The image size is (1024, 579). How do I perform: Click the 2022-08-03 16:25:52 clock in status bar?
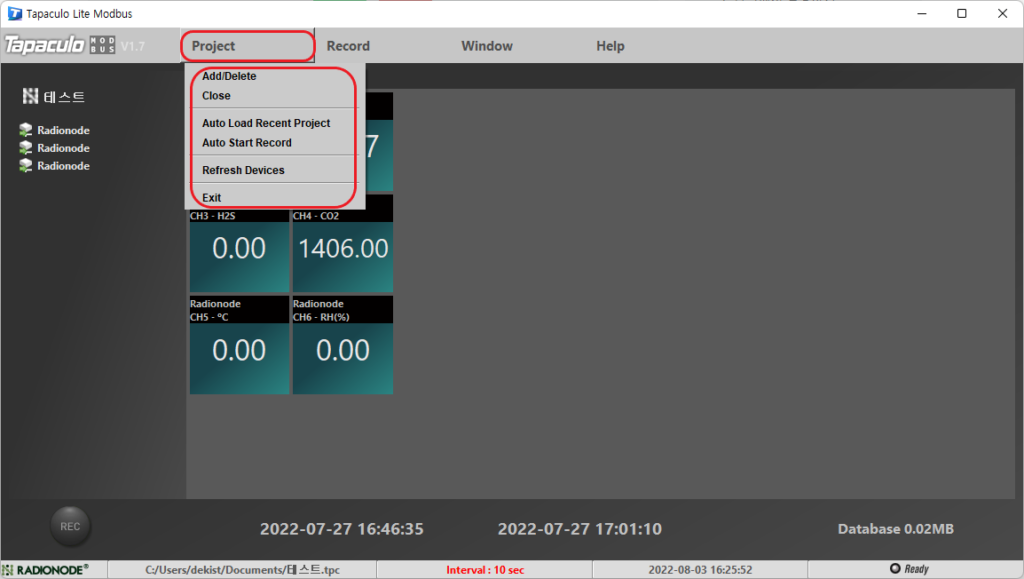700,570
